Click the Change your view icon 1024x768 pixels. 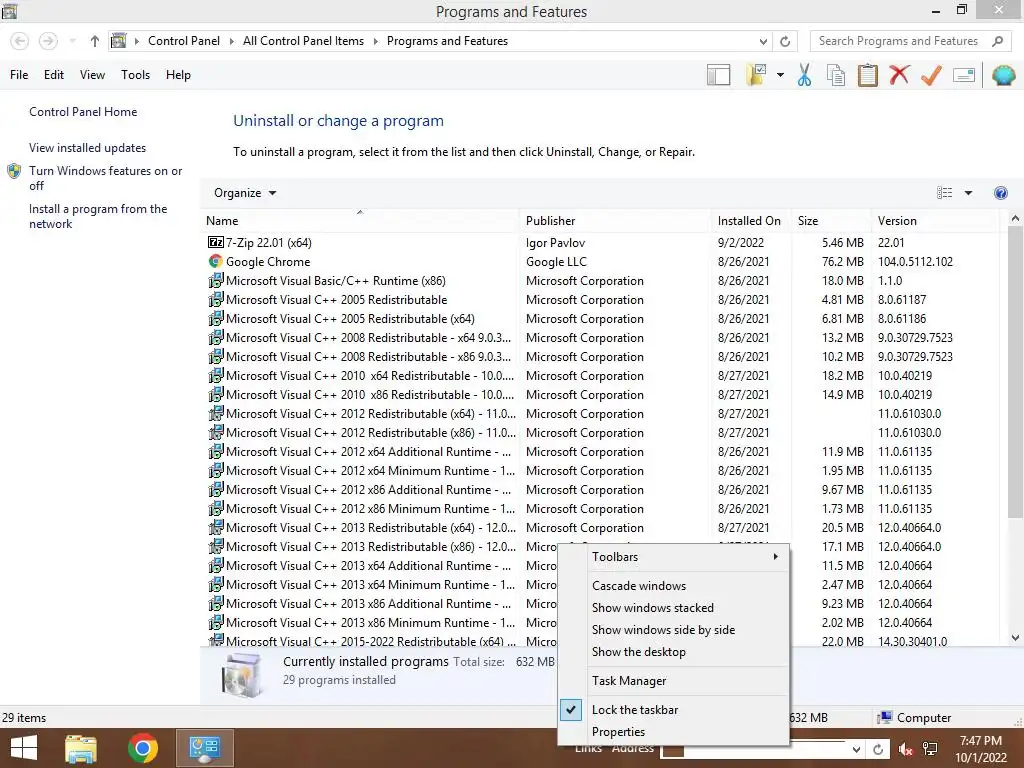[944, 193]
